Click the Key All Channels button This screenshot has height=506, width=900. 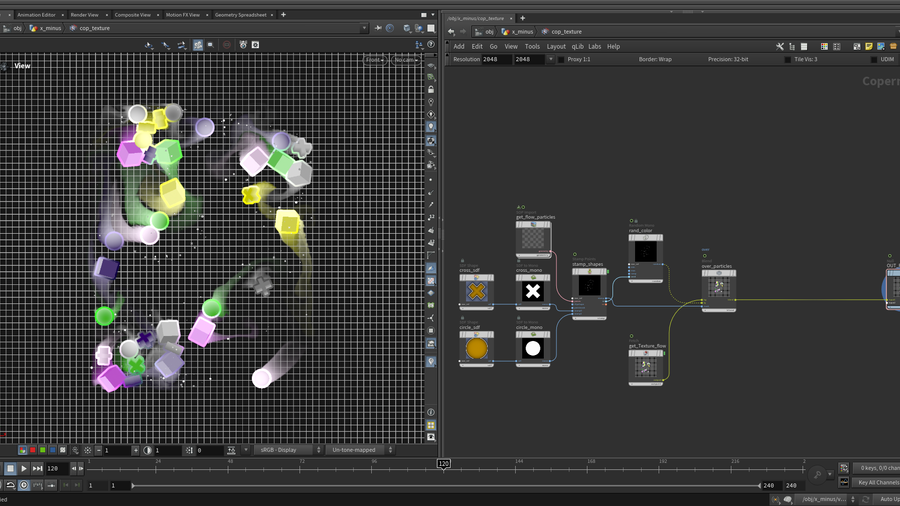[x=877, y=482]
